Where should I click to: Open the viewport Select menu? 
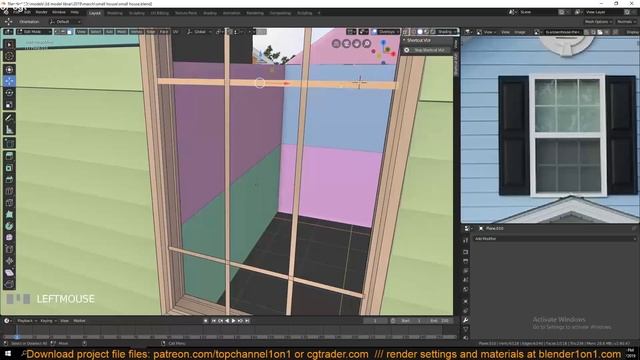coord(96,32)
